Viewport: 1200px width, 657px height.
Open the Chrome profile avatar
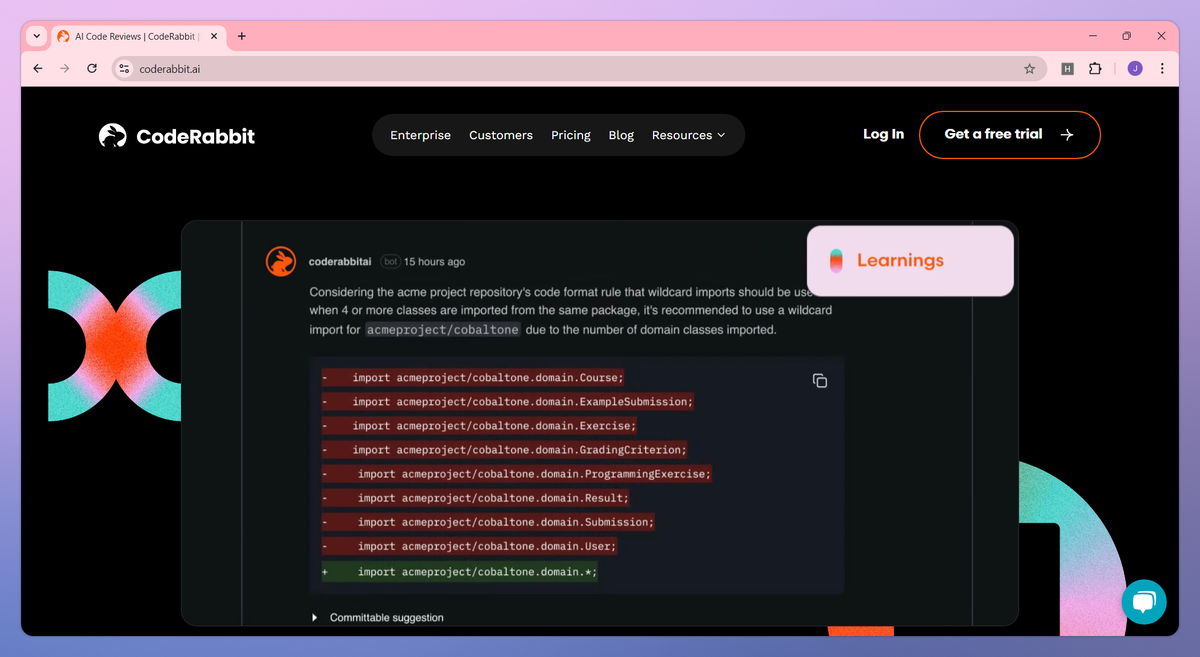(x=1135, y=69)
